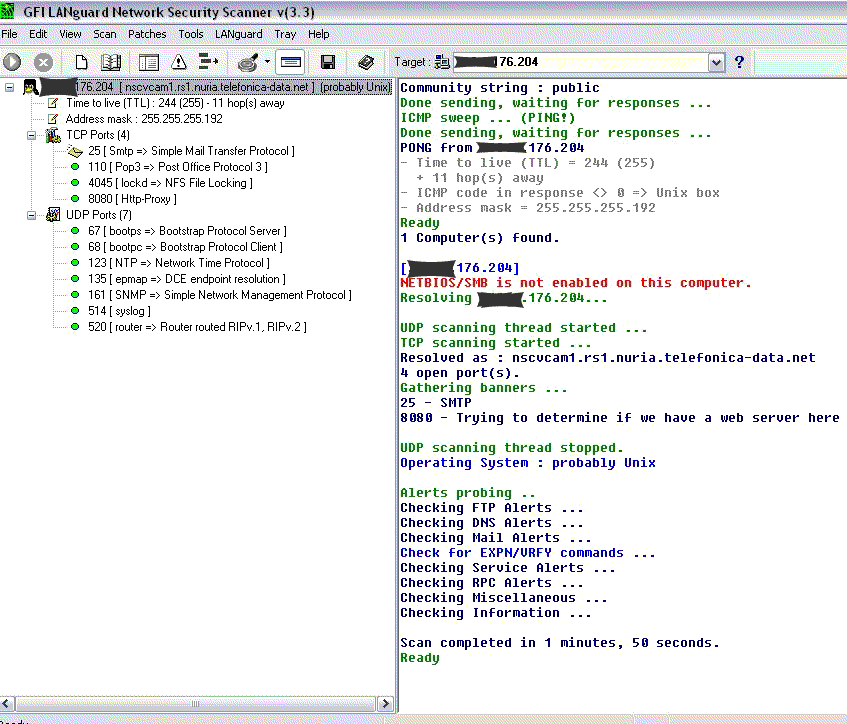Collapse the UDP Ports node

coord(31,216)
